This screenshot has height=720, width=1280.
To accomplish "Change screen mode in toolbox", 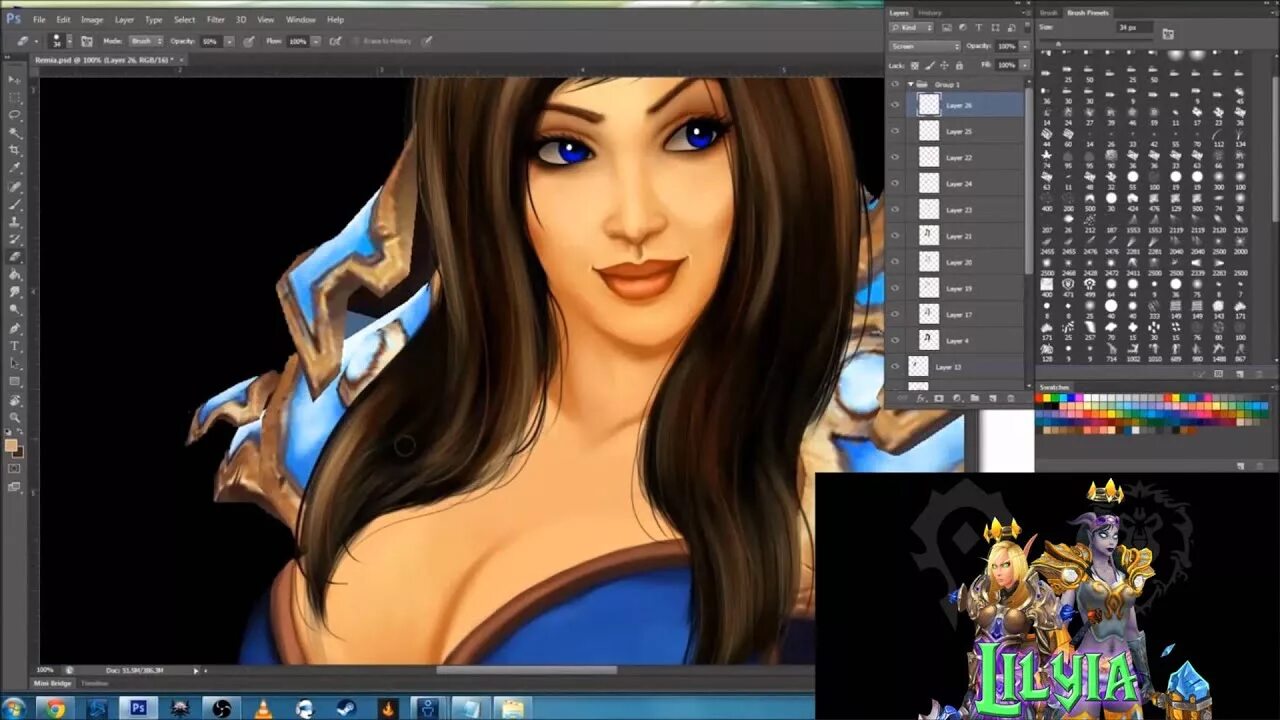I will click(x=14, y=487).
